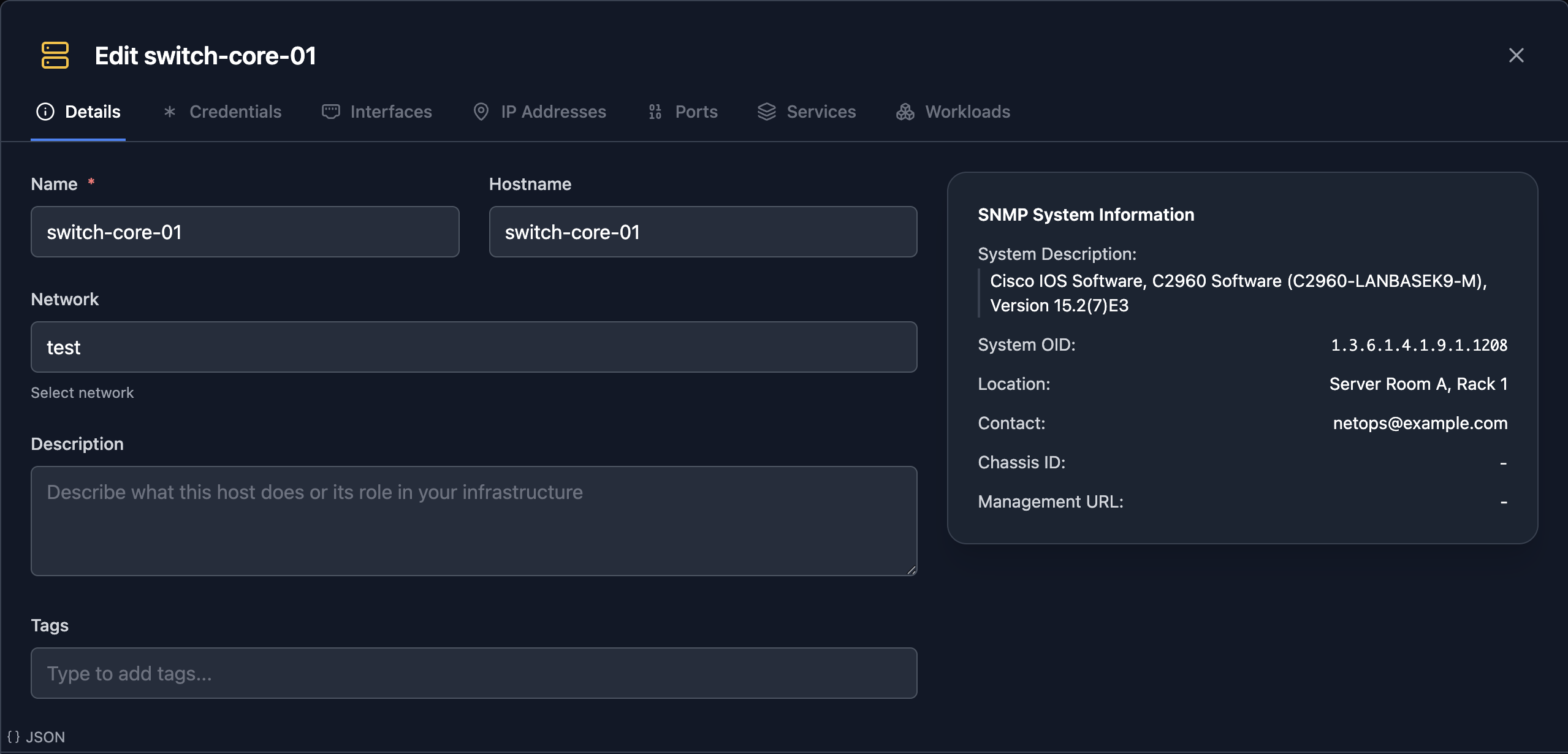This screenshot has height=754, width=1568.
Task: Open the Credentials tab
Action: (223, 112)
